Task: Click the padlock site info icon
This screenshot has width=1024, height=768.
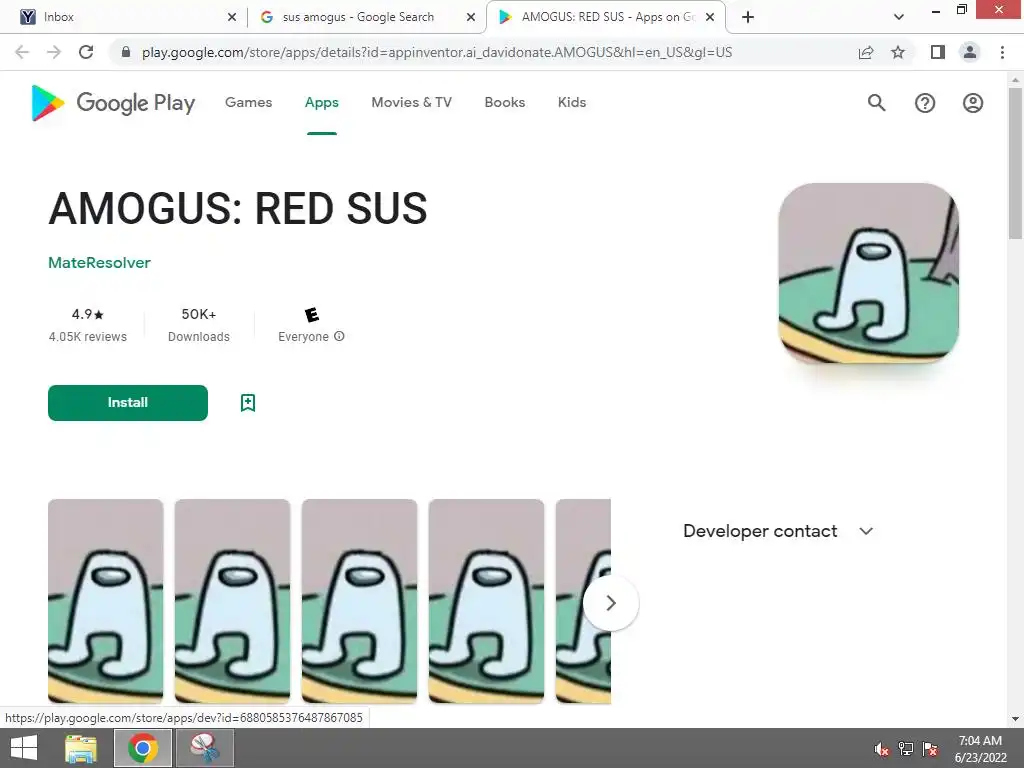Action: 126,52
